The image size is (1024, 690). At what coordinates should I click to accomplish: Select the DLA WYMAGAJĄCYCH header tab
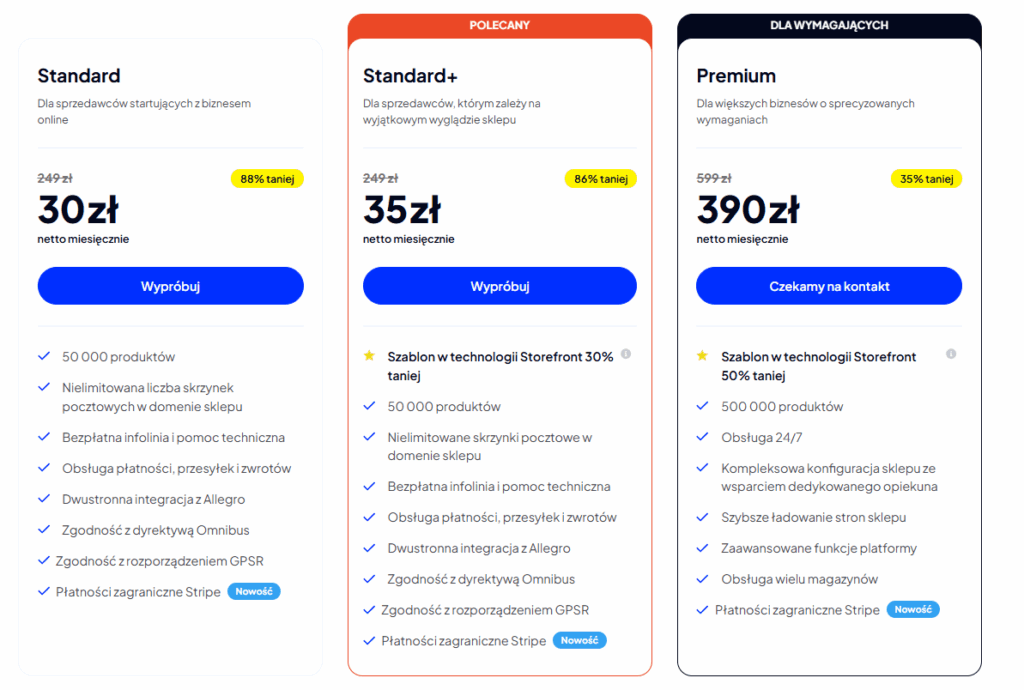[x=829, y=25]
